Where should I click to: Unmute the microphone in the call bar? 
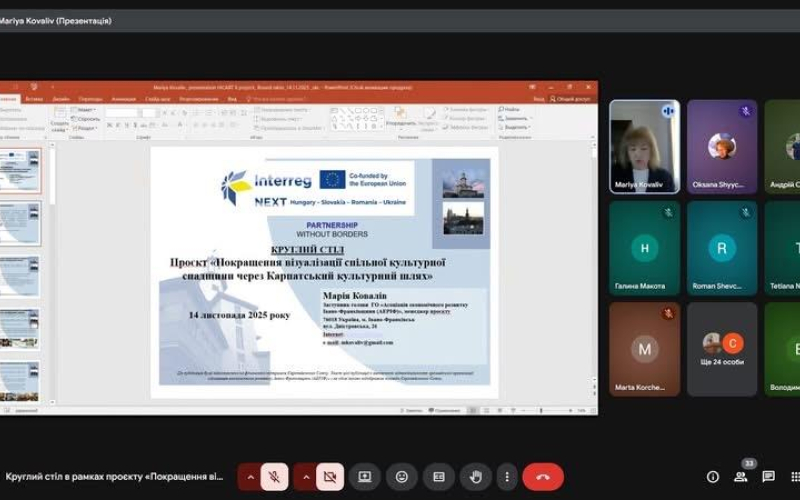click(x=274, y=477)
